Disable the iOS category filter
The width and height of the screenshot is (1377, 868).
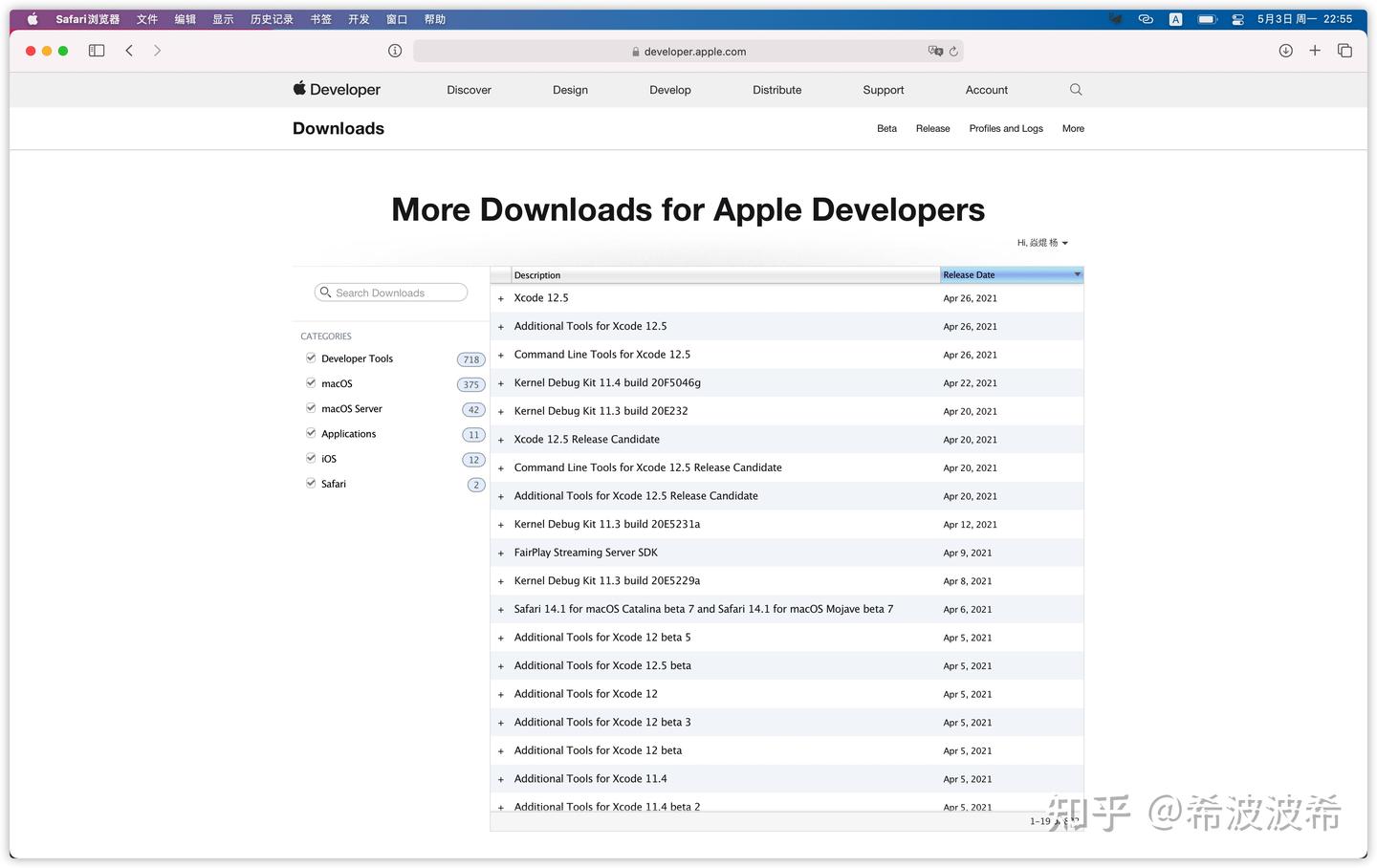tap(311, 457)
